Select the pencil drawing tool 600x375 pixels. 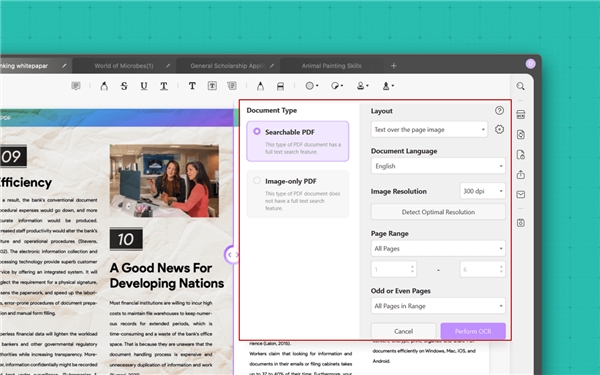(x=260, y=86)
